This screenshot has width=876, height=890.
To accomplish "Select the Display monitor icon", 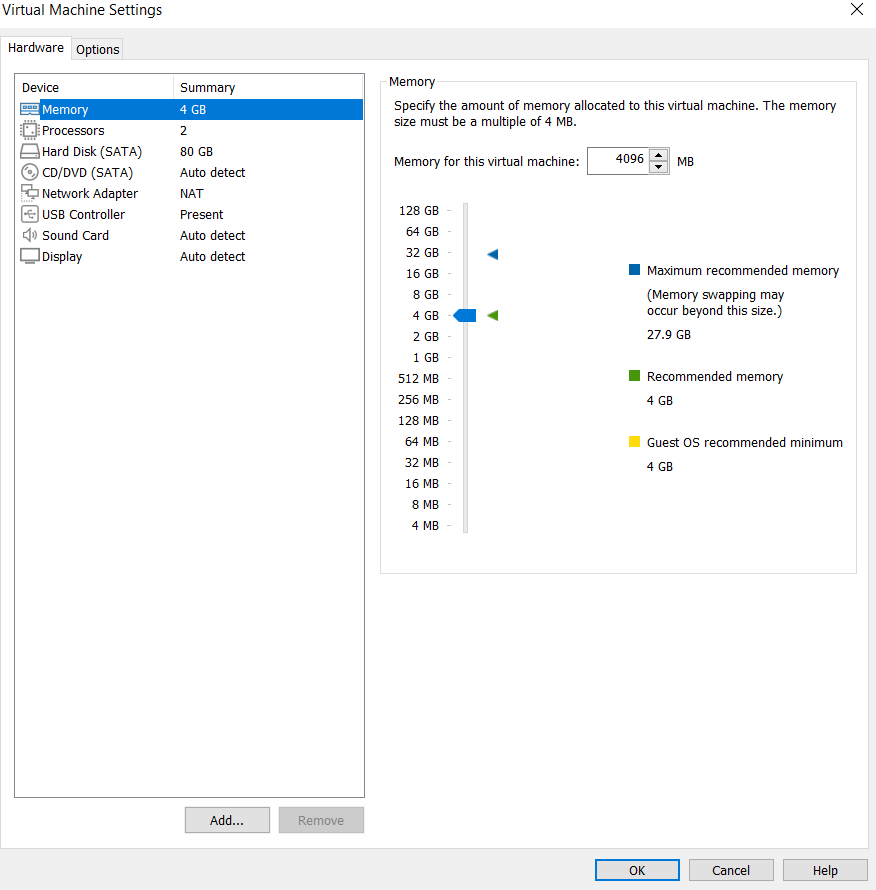I will (30, 256).
